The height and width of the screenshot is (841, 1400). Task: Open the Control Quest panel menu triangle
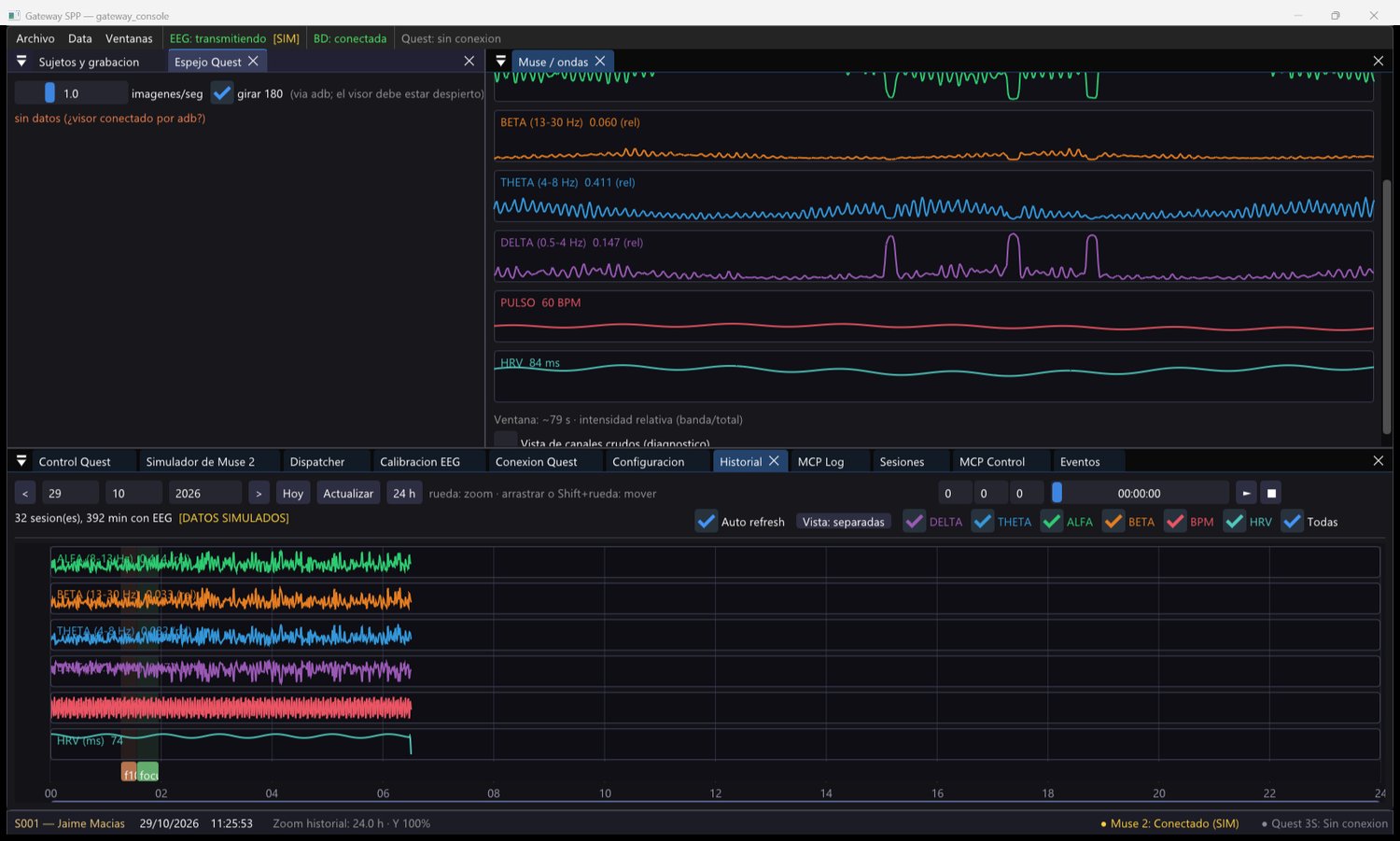(21, 461)
